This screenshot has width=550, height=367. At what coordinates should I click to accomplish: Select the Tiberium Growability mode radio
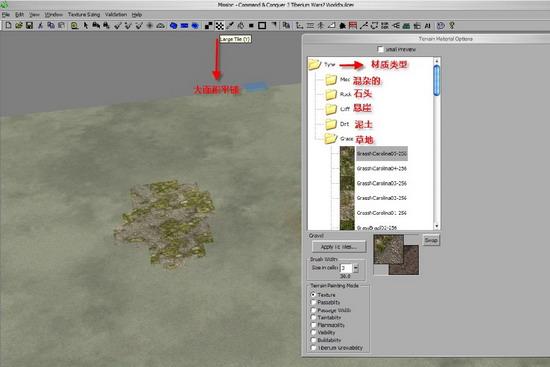tap(313, 348)
